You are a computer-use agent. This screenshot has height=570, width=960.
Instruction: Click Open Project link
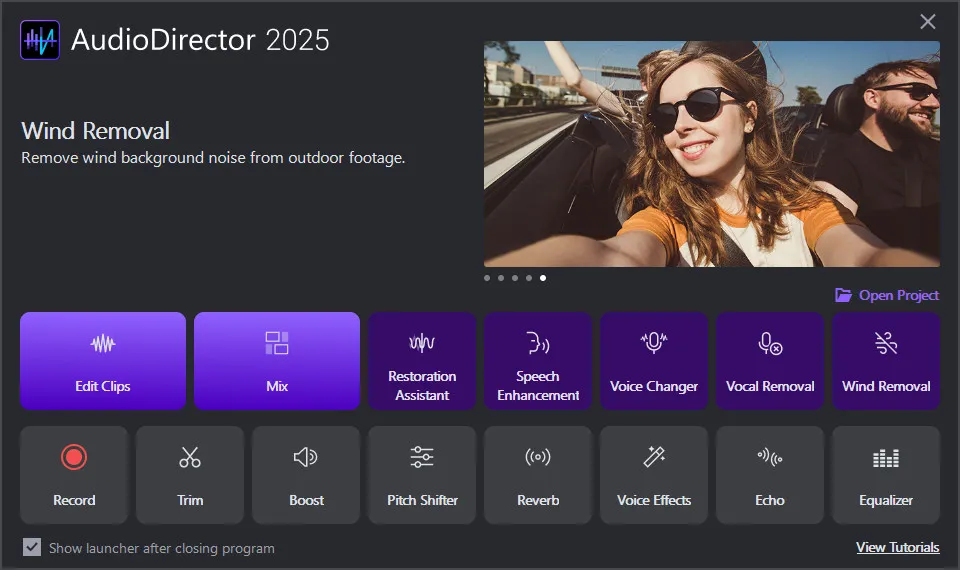pyautogui.click(x=887, y=295)
